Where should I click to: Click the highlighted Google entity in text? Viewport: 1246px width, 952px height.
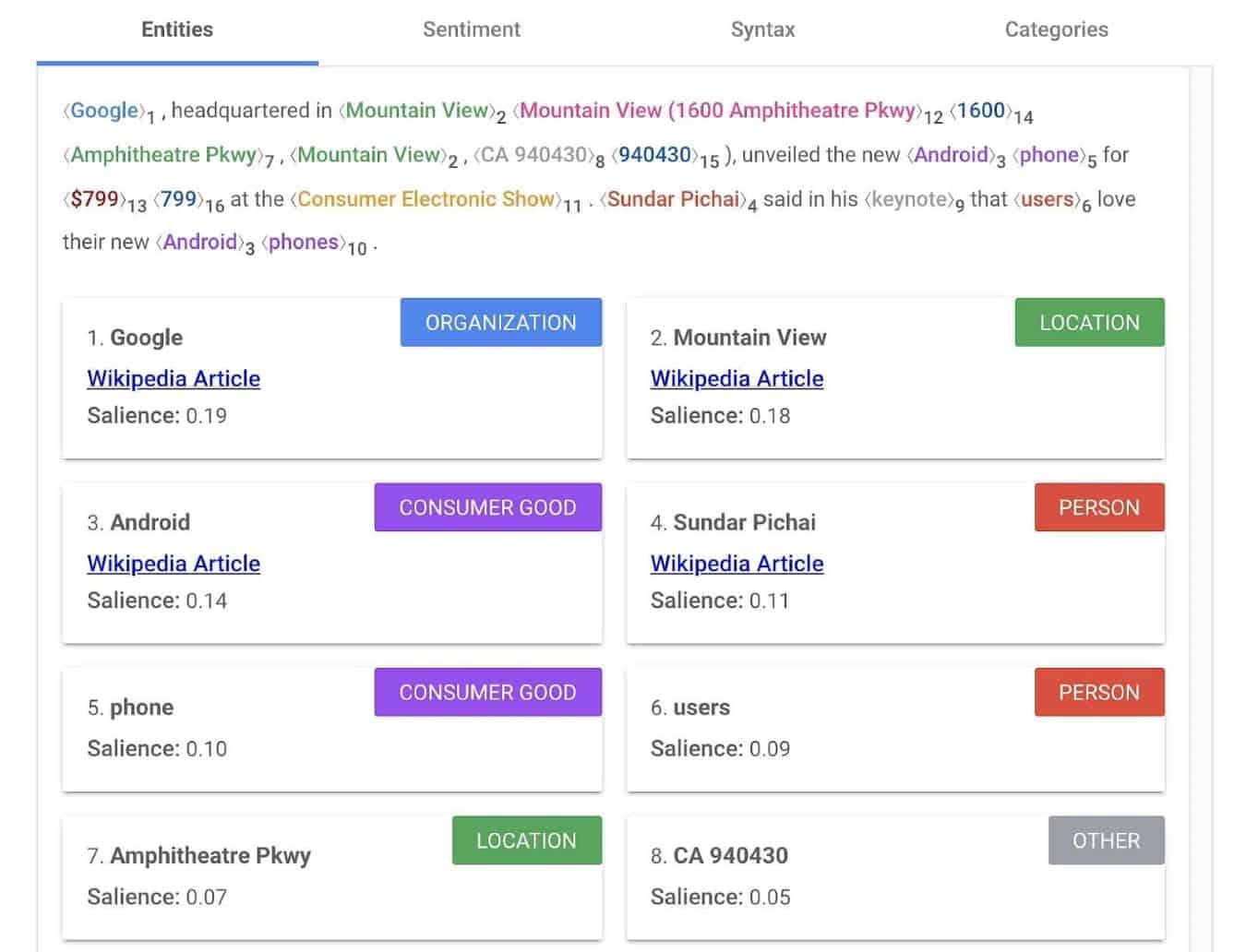(104, 111)
